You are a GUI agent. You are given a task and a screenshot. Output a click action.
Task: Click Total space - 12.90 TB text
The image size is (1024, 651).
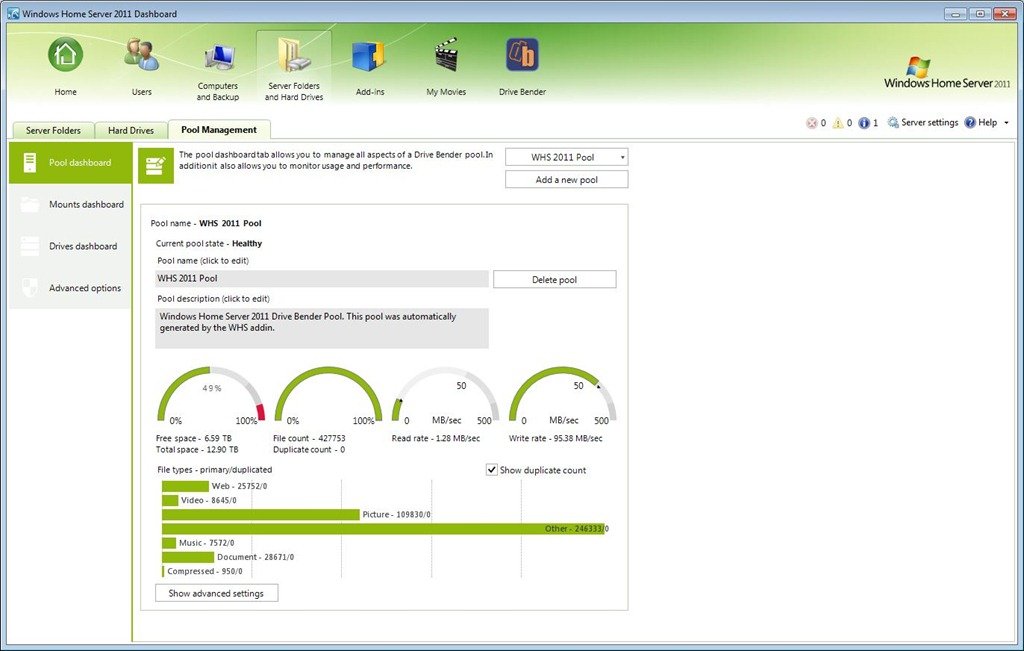point(197,450)
